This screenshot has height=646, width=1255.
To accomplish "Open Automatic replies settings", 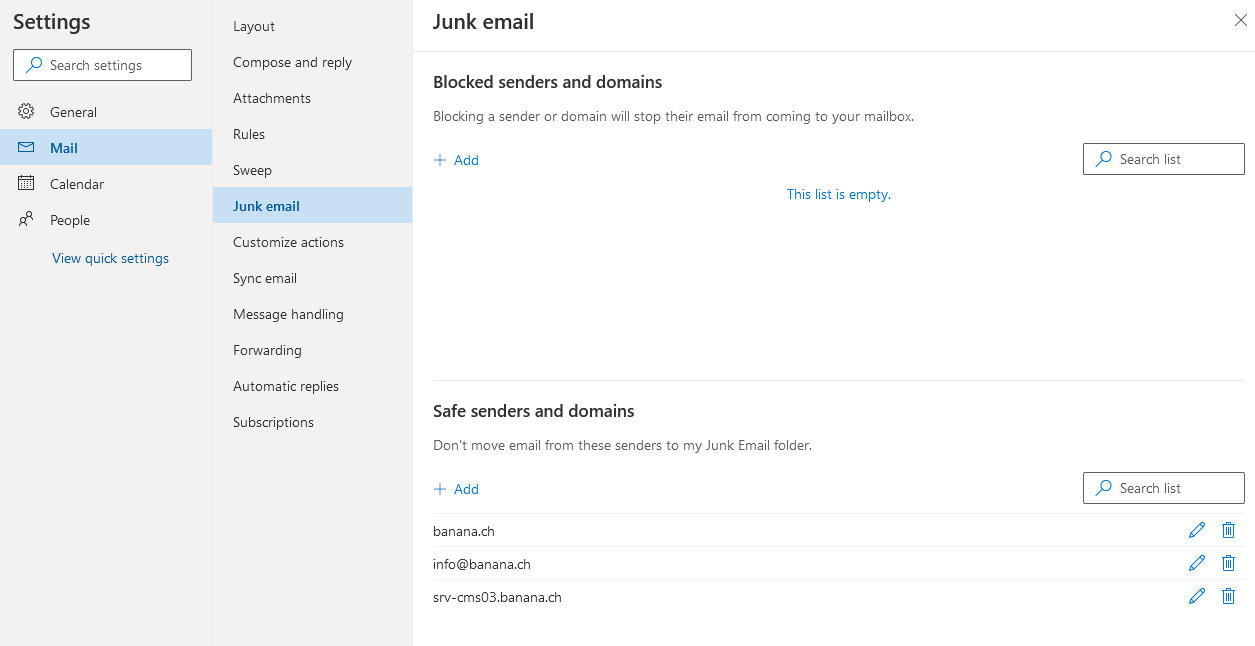I will point(286,386).
